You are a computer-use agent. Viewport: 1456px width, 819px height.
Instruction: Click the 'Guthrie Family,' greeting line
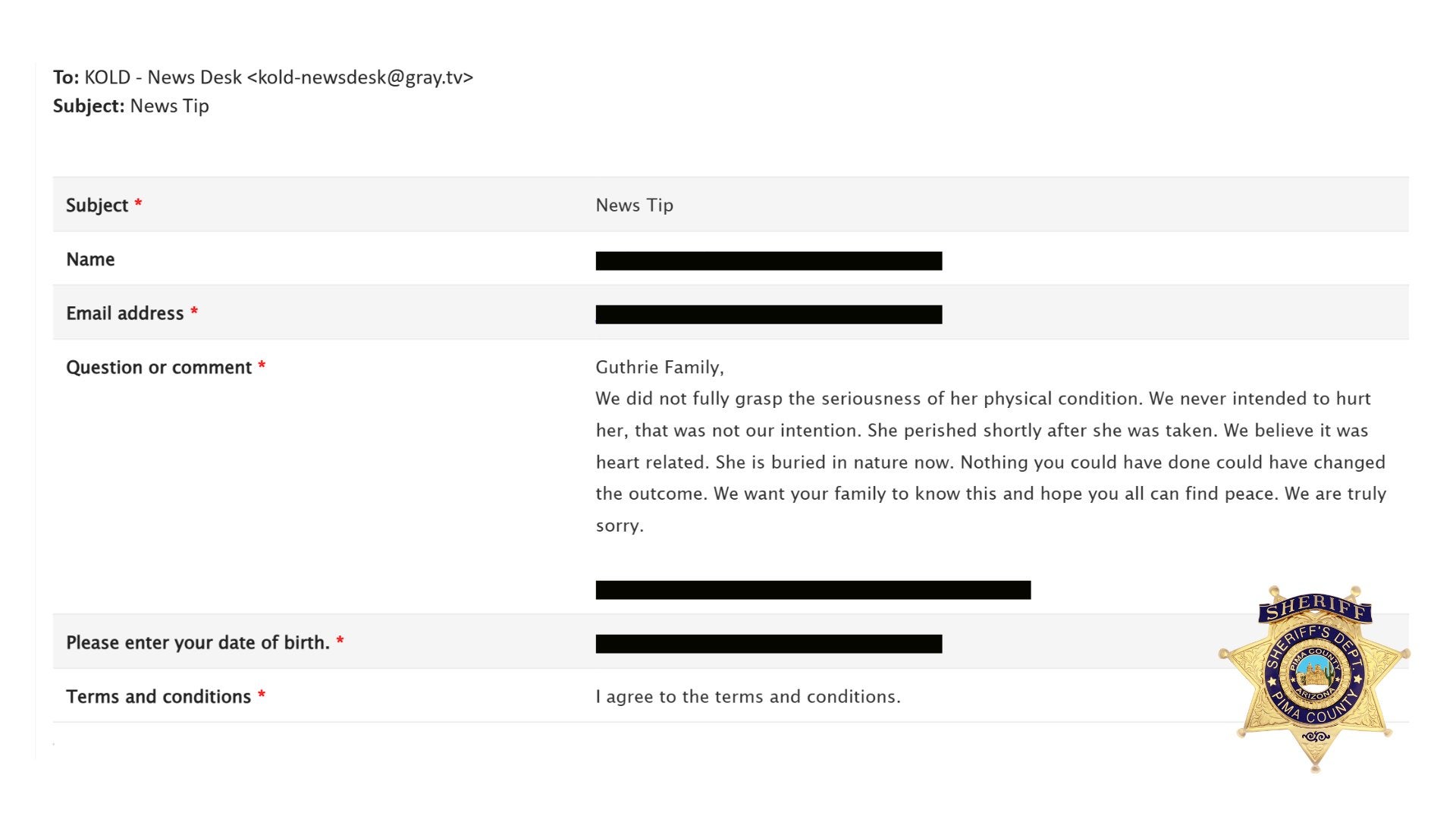point(660,367)
